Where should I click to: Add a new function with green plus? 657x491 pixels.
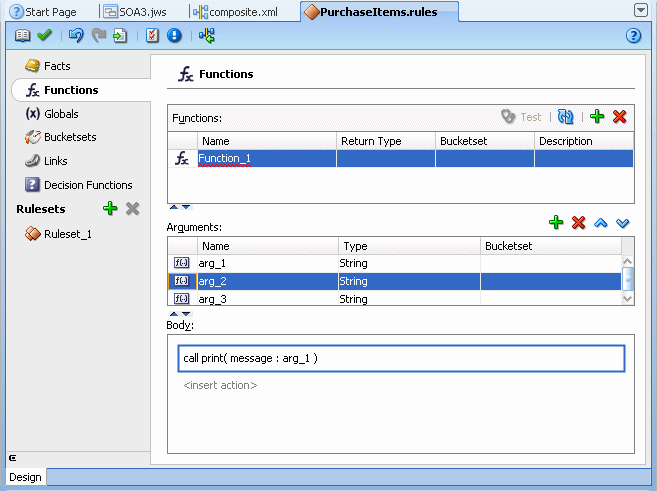597,116
